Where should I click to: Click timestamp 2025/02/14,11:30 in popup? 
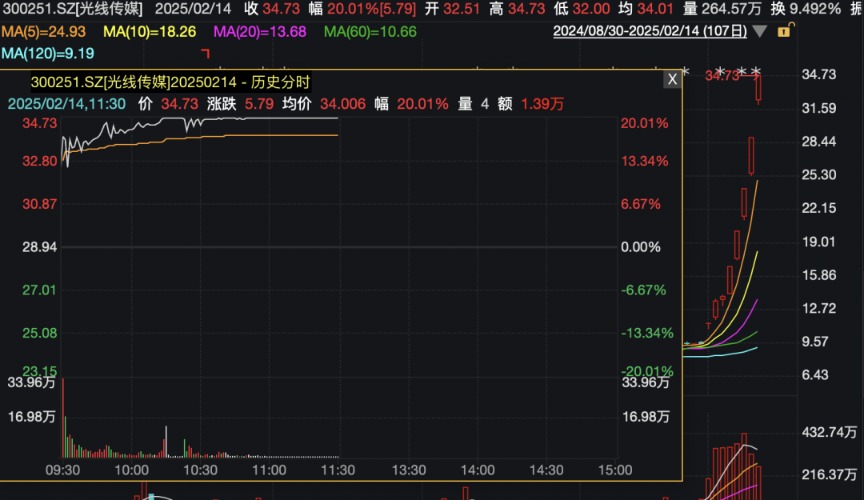coord(67,104)
